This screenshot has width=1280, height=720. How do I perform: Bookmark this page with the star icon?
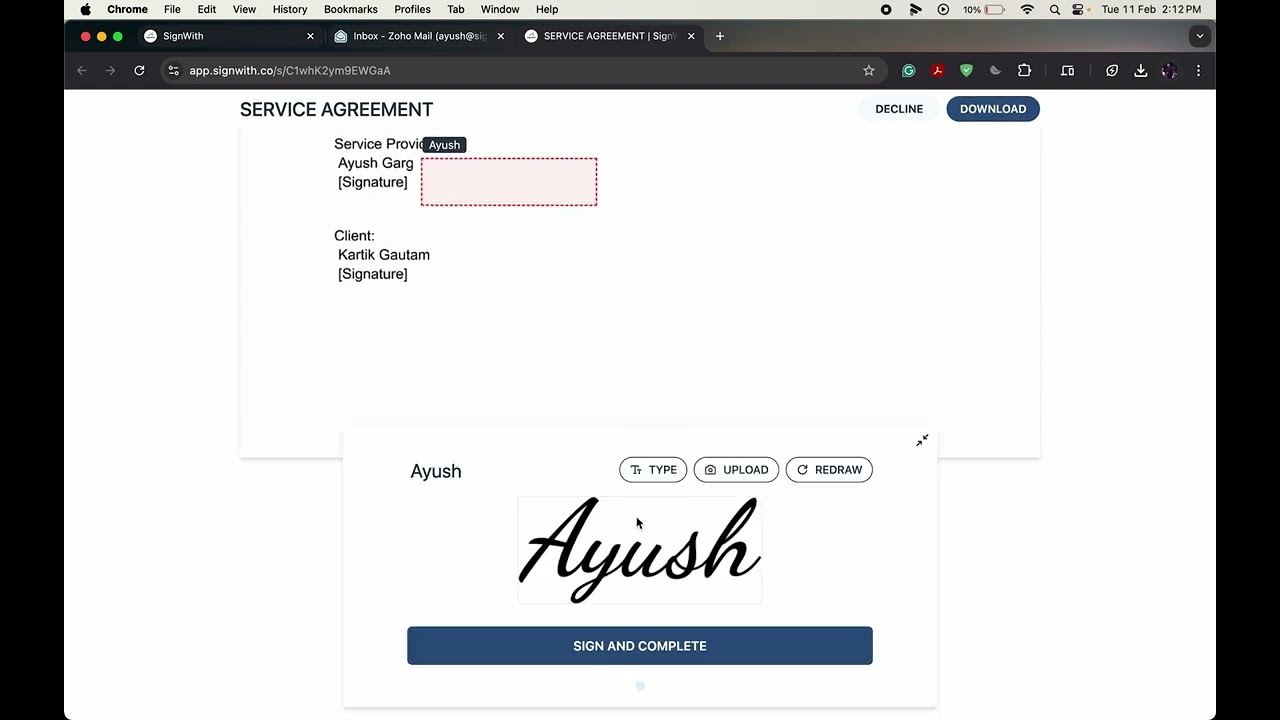(869, 70)
